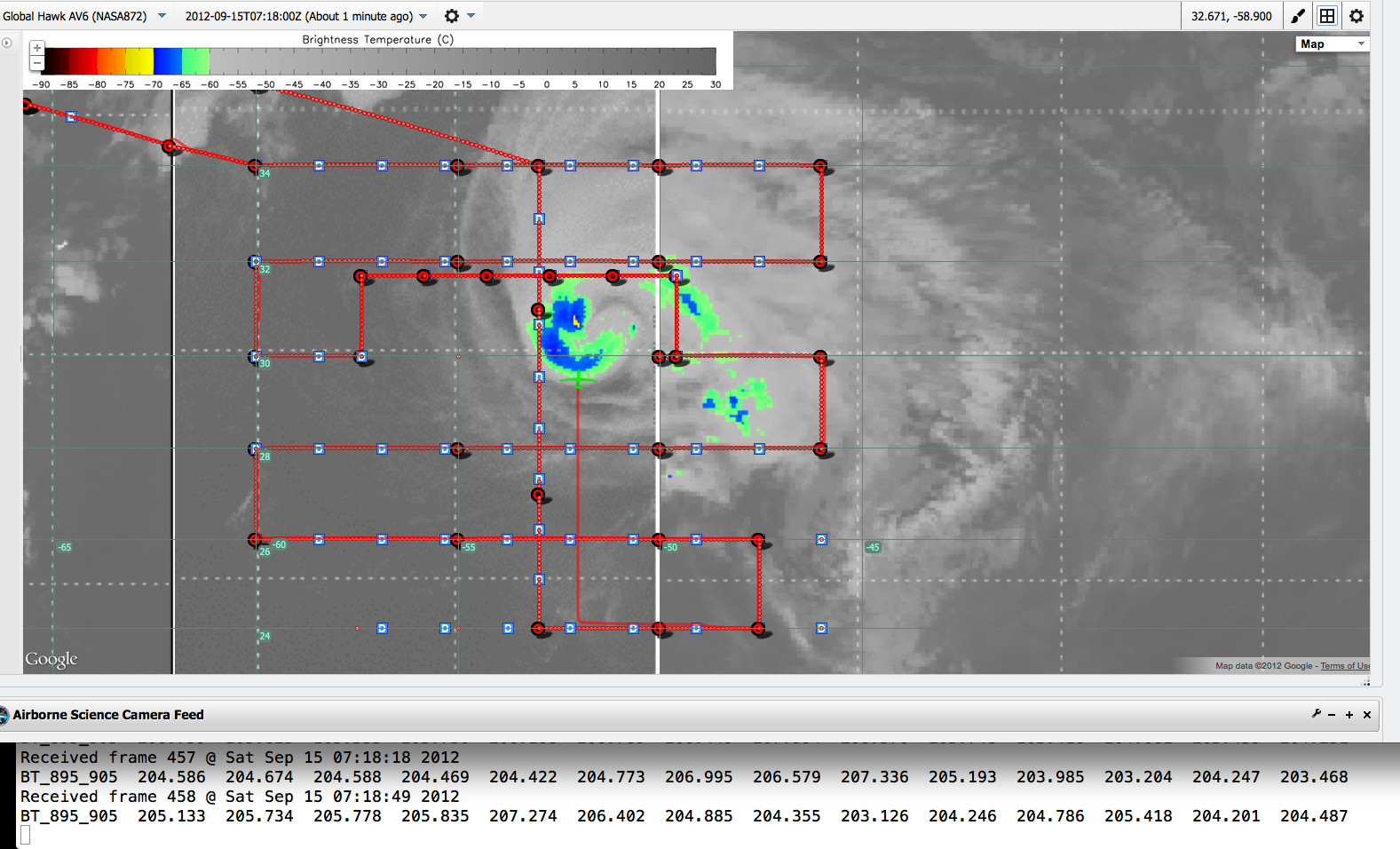Zoom out using the minus button
The height and width of the screenshot is (849, 1400).
point(37,63)
